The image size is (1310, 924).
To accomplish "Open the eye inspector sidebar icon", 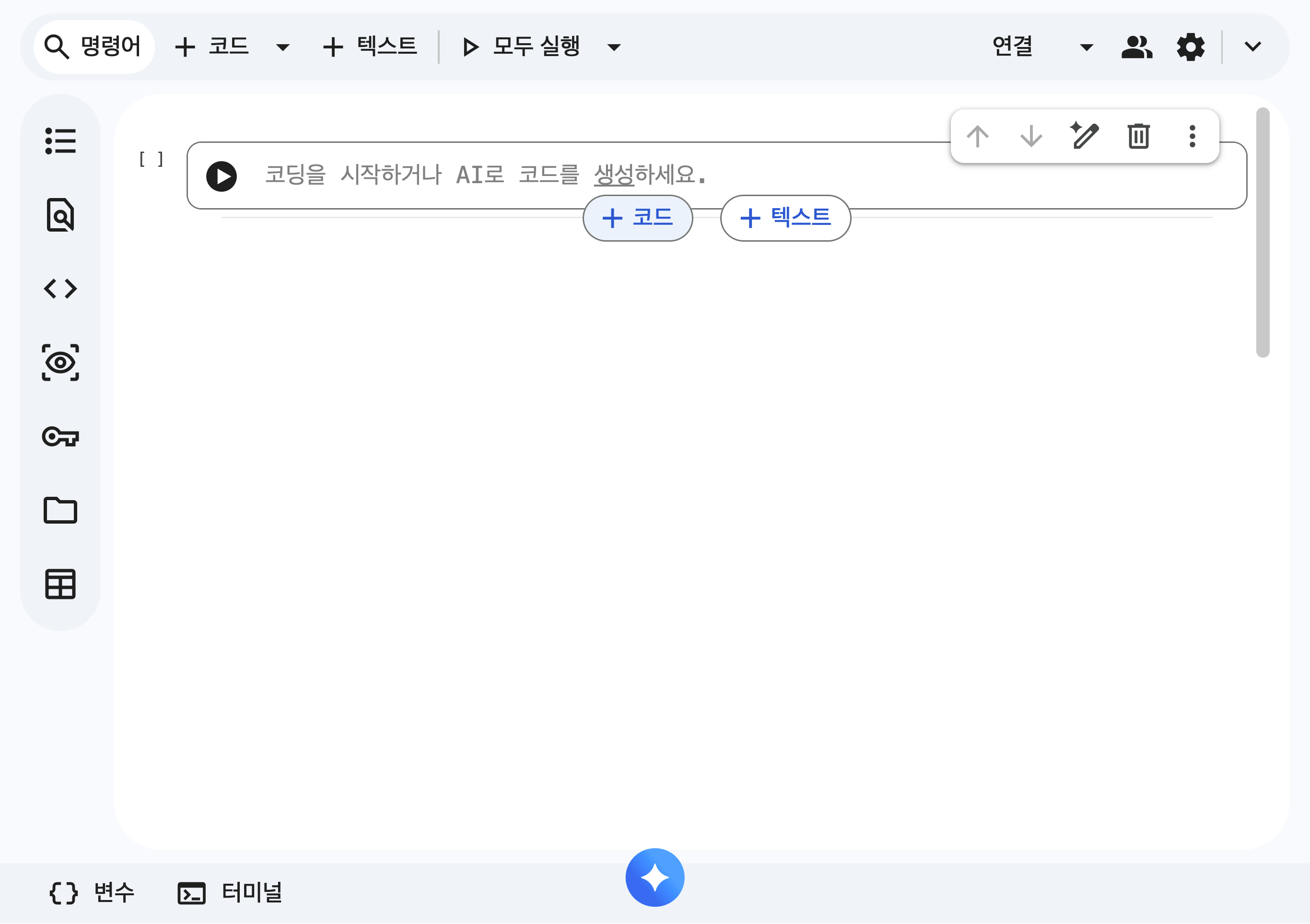I will coord(60,363).
